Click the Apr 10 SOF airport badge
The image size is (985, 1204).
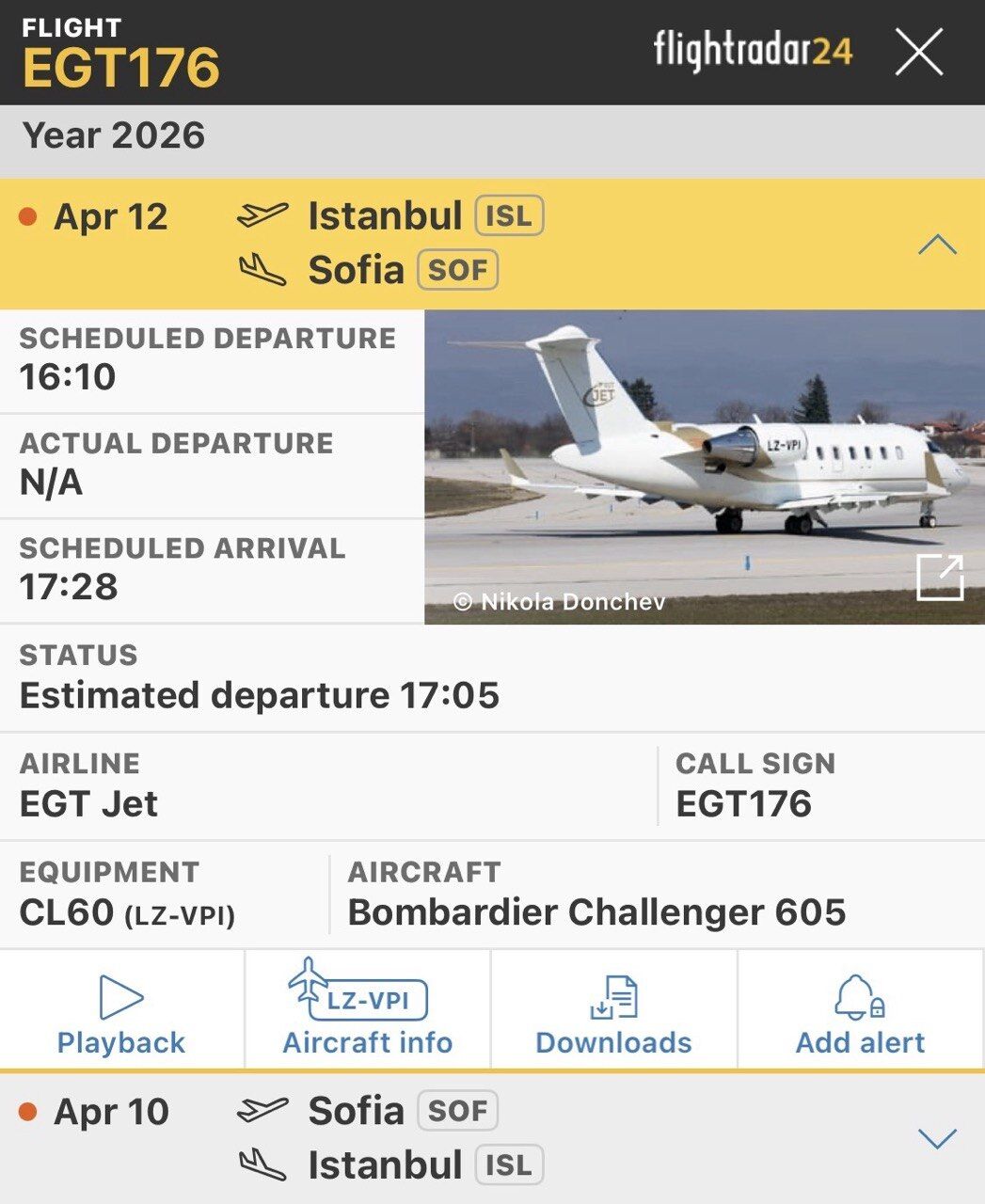tap(457, 1111)
